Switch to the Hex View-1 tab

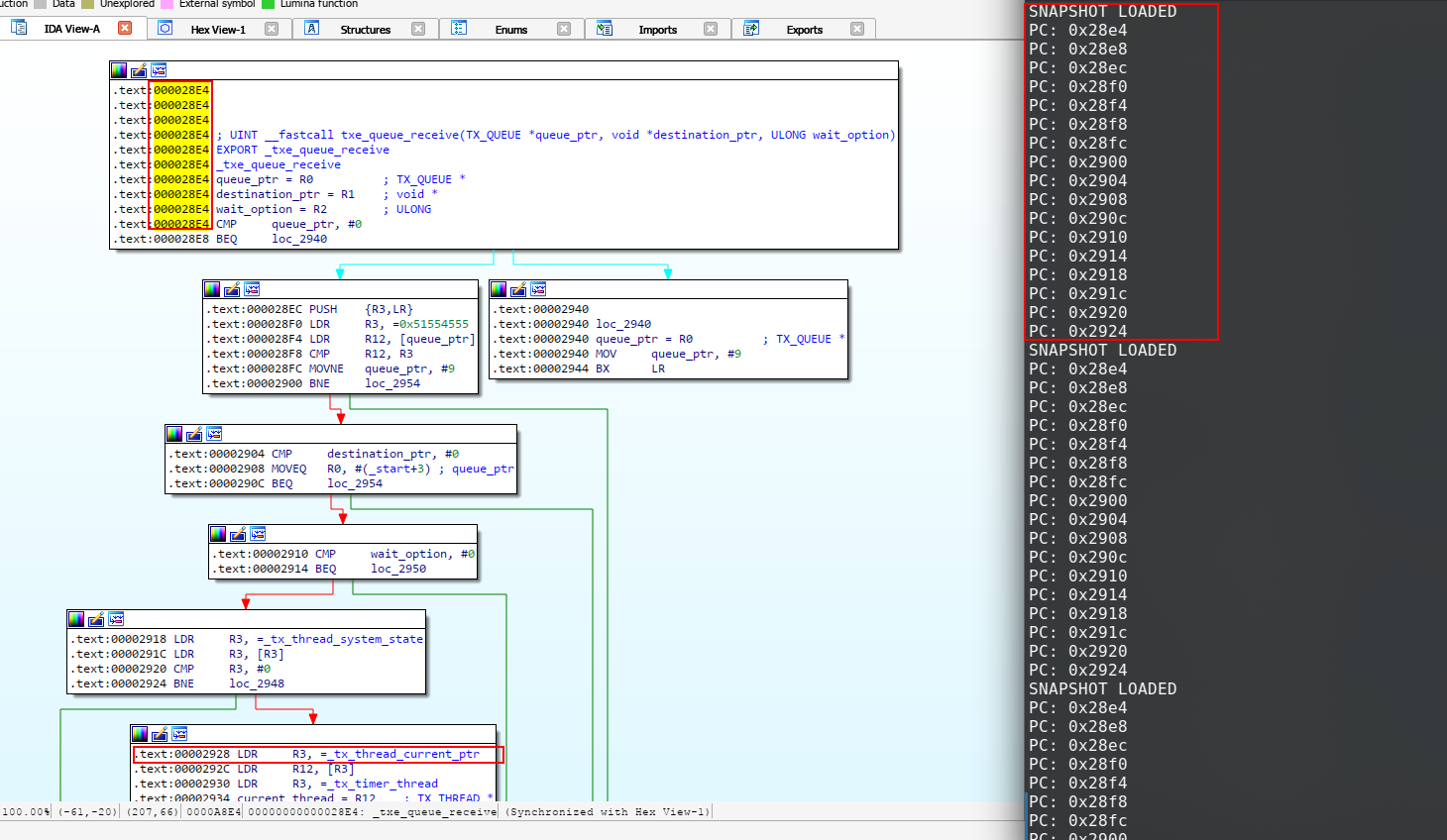coord(217,30)
